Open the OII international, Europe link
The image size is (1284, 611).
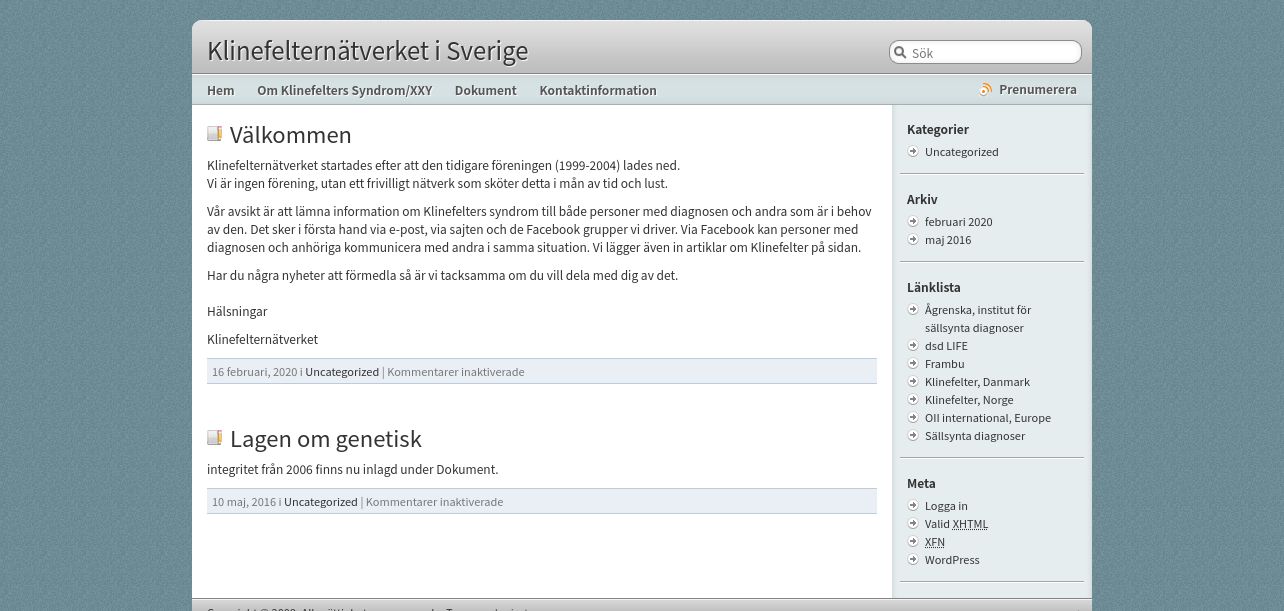tap(988, 418)
